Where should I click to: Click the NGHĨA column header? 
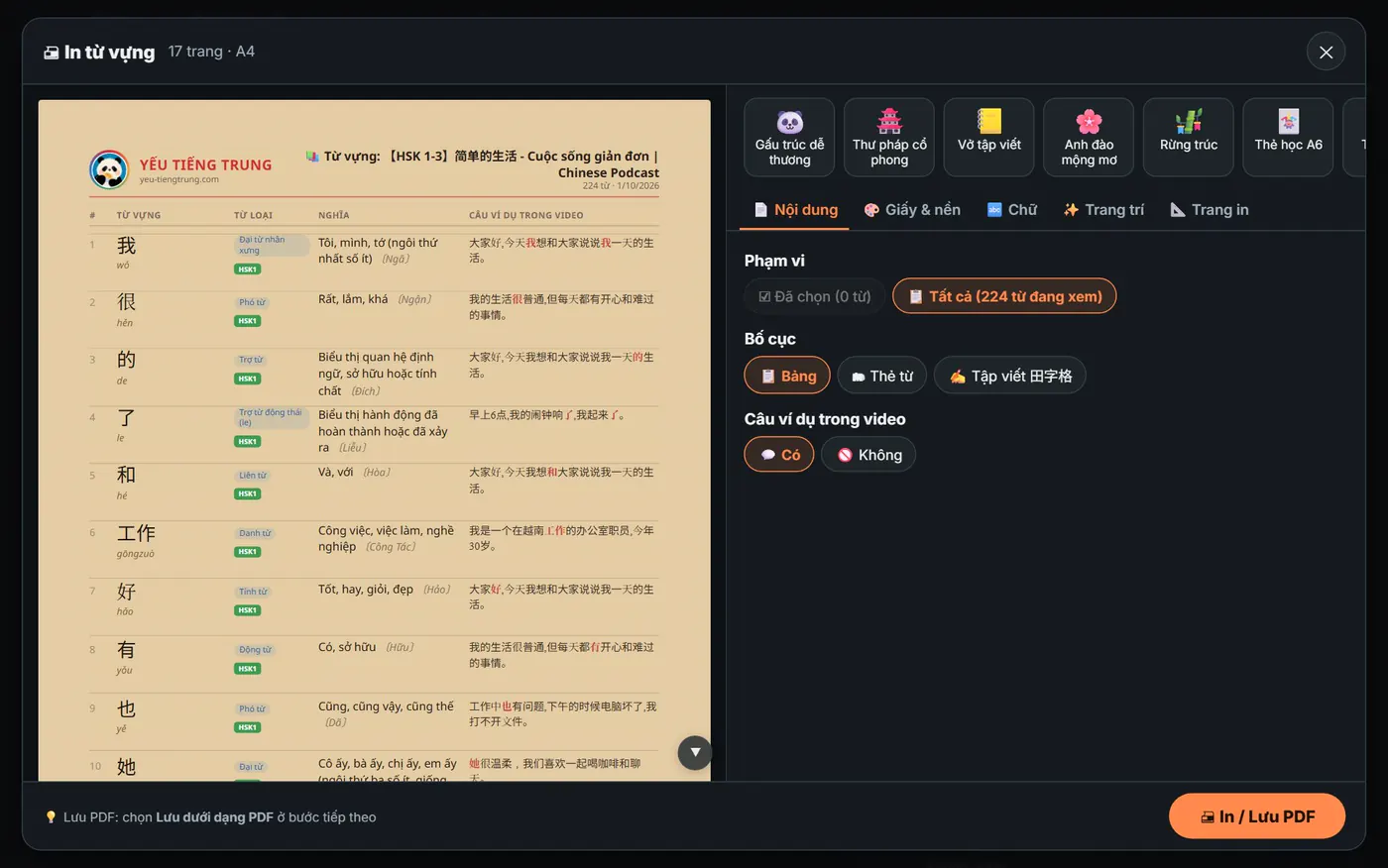tap(334, 215)
